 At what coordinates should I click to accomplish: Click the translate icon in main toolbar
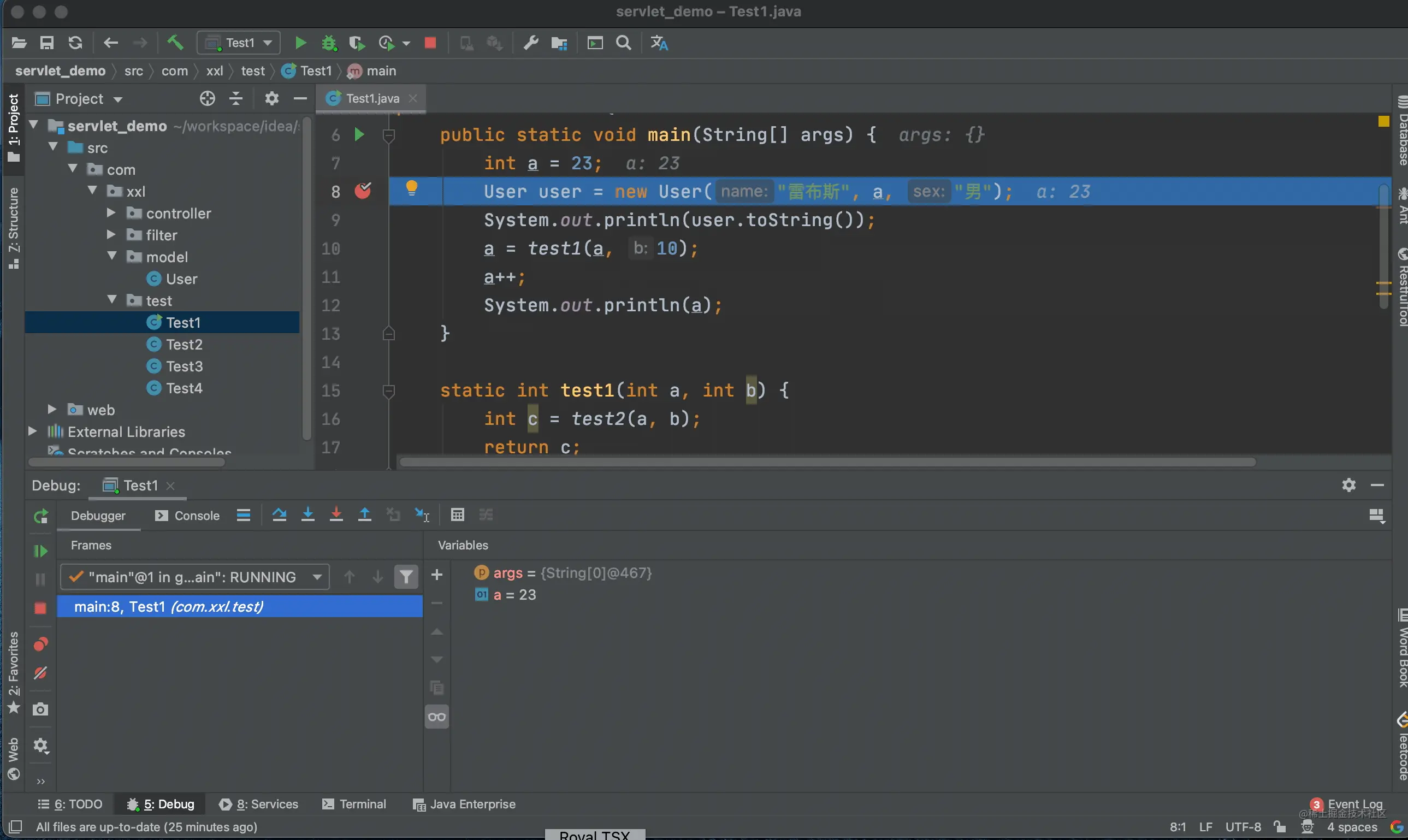coord(659,43)
